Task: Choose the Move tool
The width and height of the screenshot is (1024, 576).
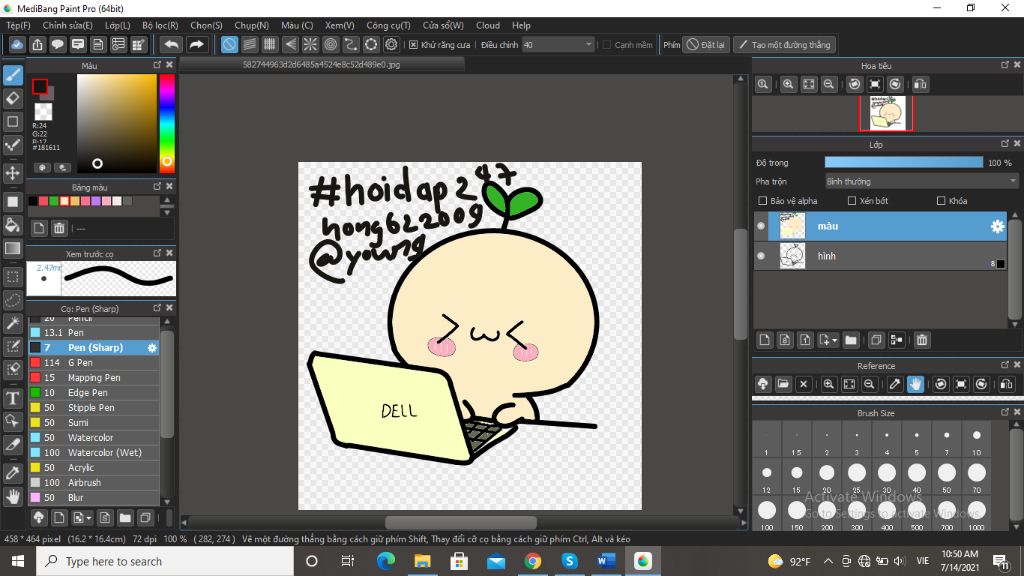Action: [12, 173]
